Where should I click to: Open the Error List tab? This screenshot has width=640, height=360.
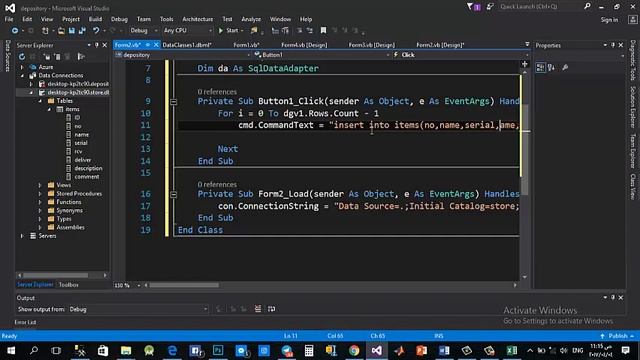click(25, 322)
